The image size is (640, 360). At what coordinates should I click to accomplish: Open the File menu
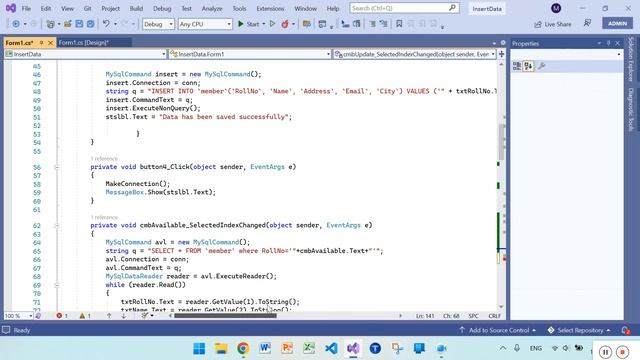(26, 8)
